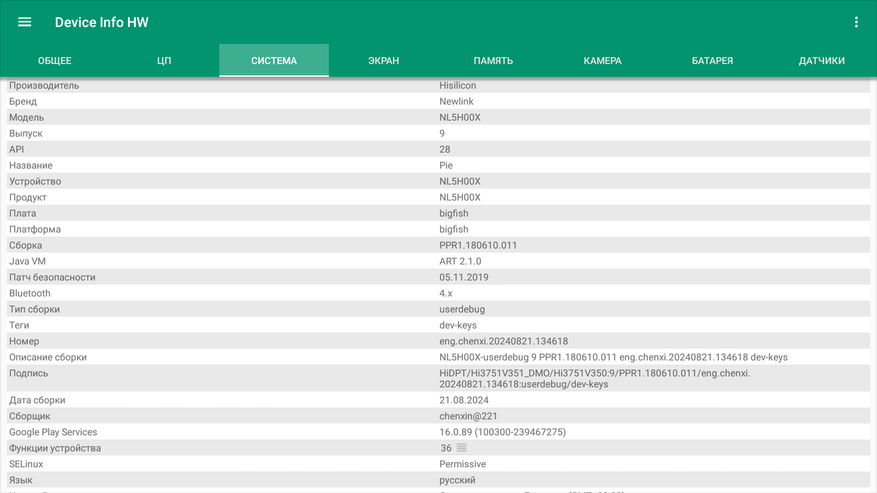Click the SELinux row label

click(26, 464)
